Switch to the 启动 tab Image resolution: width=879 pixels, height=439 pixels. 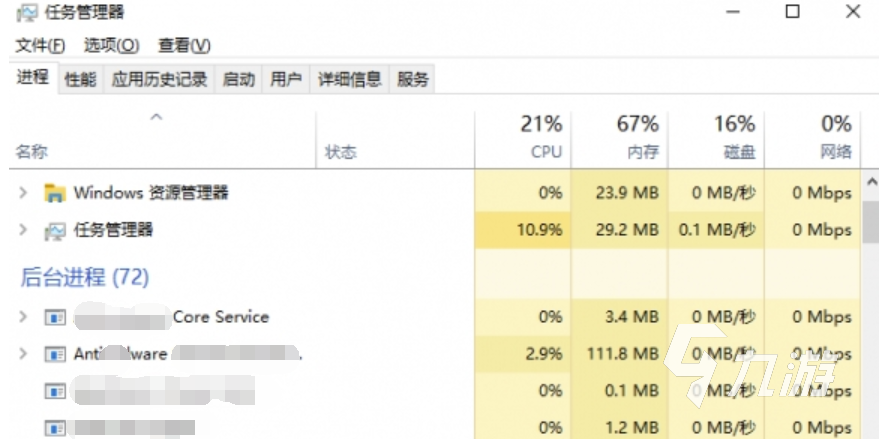(x=238, y=80)
